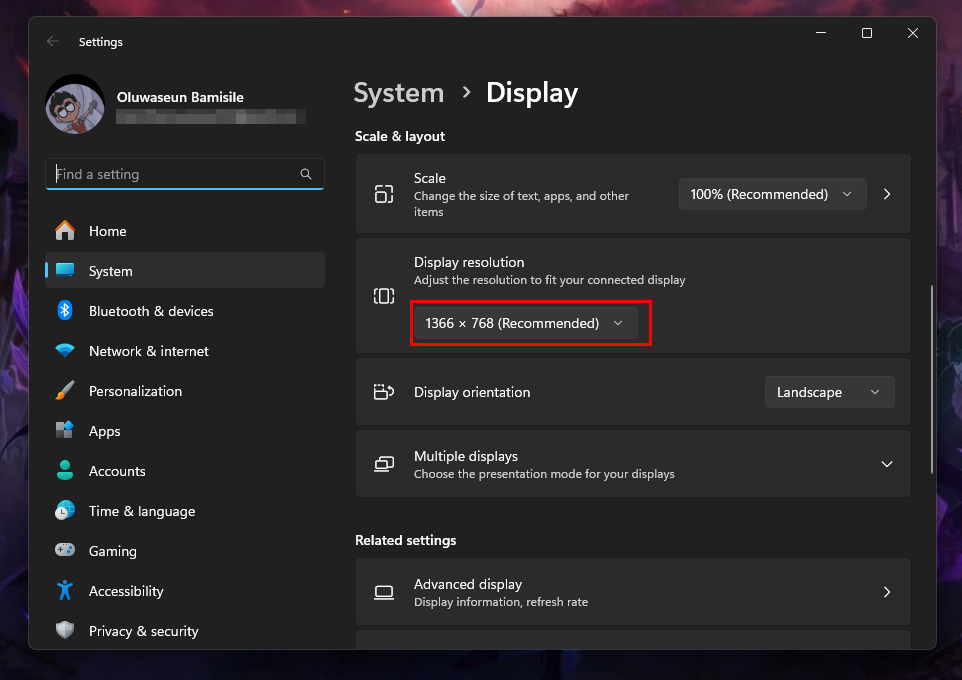Click the Accessibility figure icon
This screenshot has height=680, width=962.
pos(65,591)
